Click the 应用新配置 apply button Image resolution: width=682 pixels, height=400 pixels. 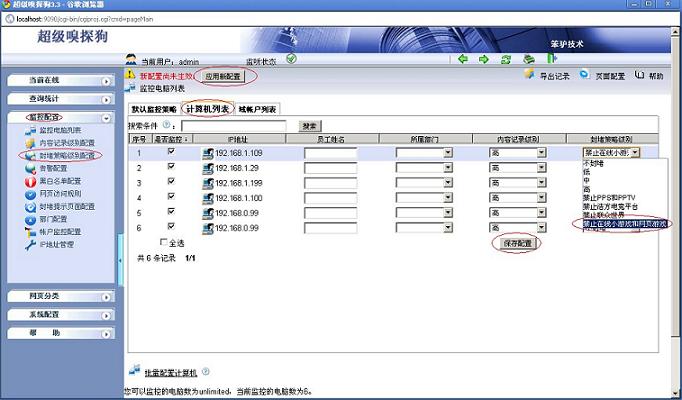[x=223, y=75]
